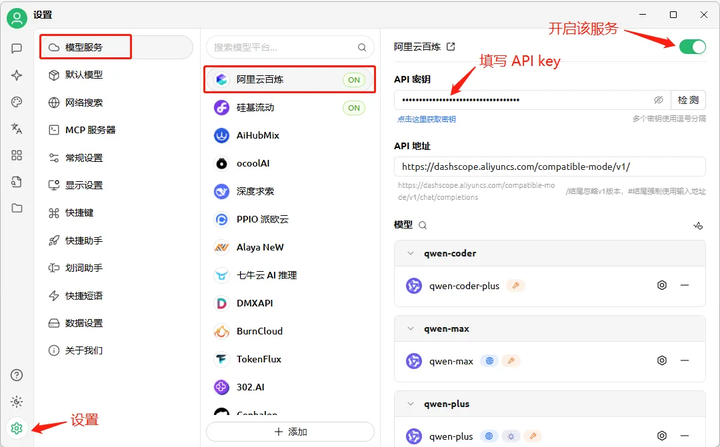This screenshot has width=720, height=447.
Task: Select BurnCloud provider
Action: 290,331
